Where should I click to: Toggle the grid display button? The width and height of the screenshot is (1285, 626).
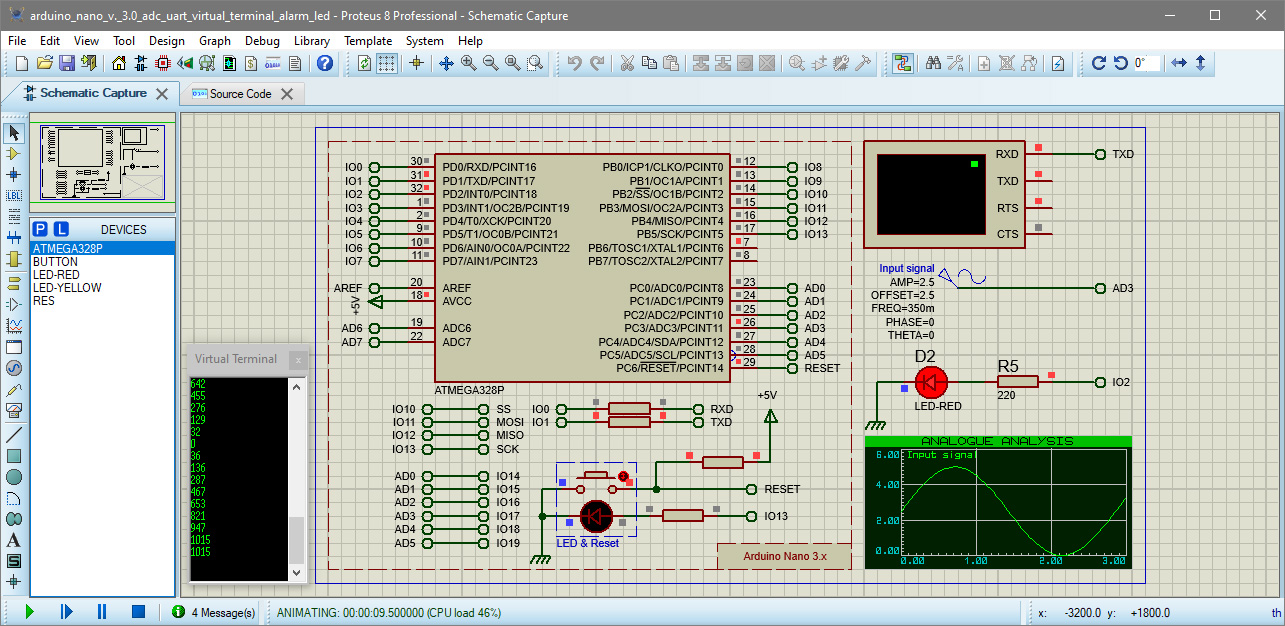[x=386, y=63]
